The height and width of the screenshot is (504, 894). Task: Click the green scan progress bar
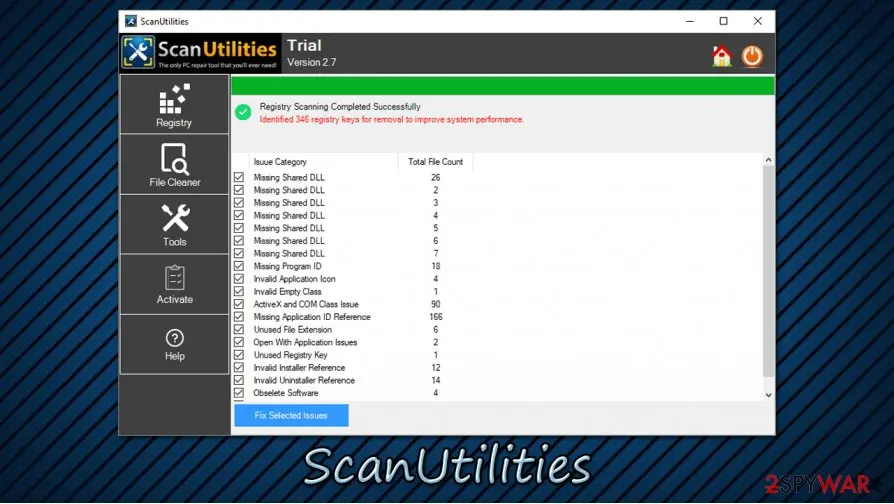coord(503,86)
